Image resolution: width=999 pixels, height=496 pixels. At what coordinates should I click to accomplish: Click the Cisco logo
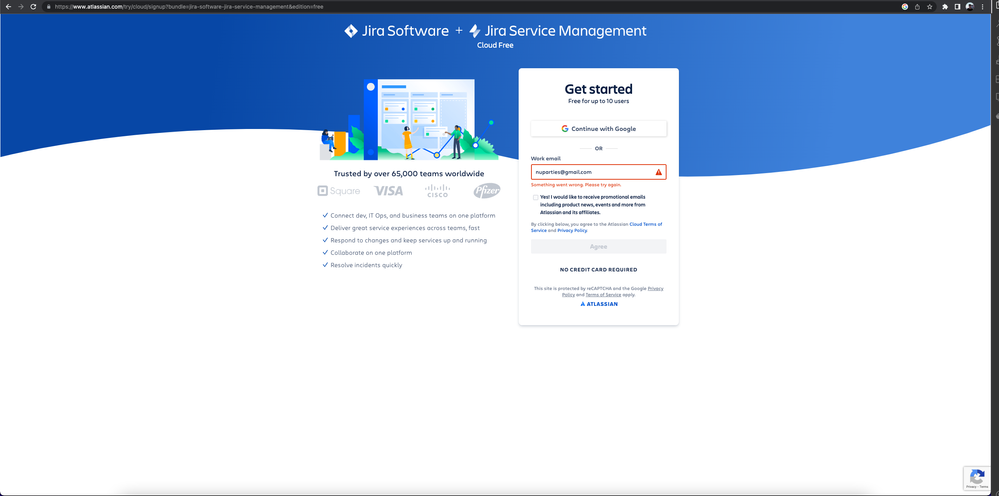437,190
